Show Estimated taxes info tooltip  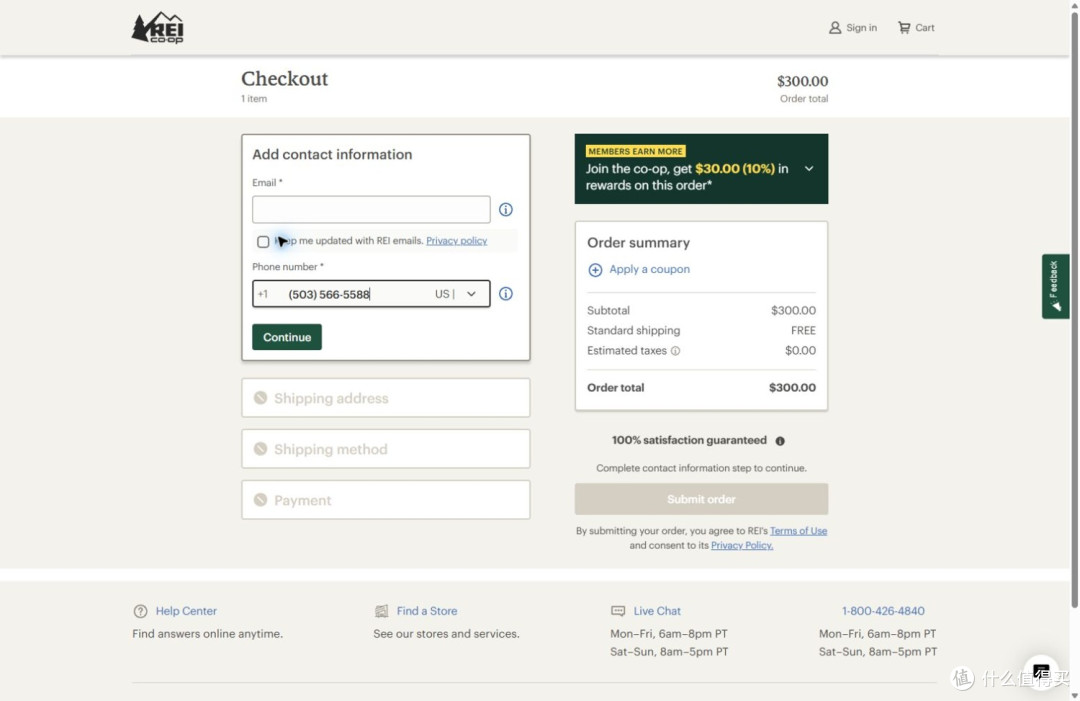(x=676, y=351)
